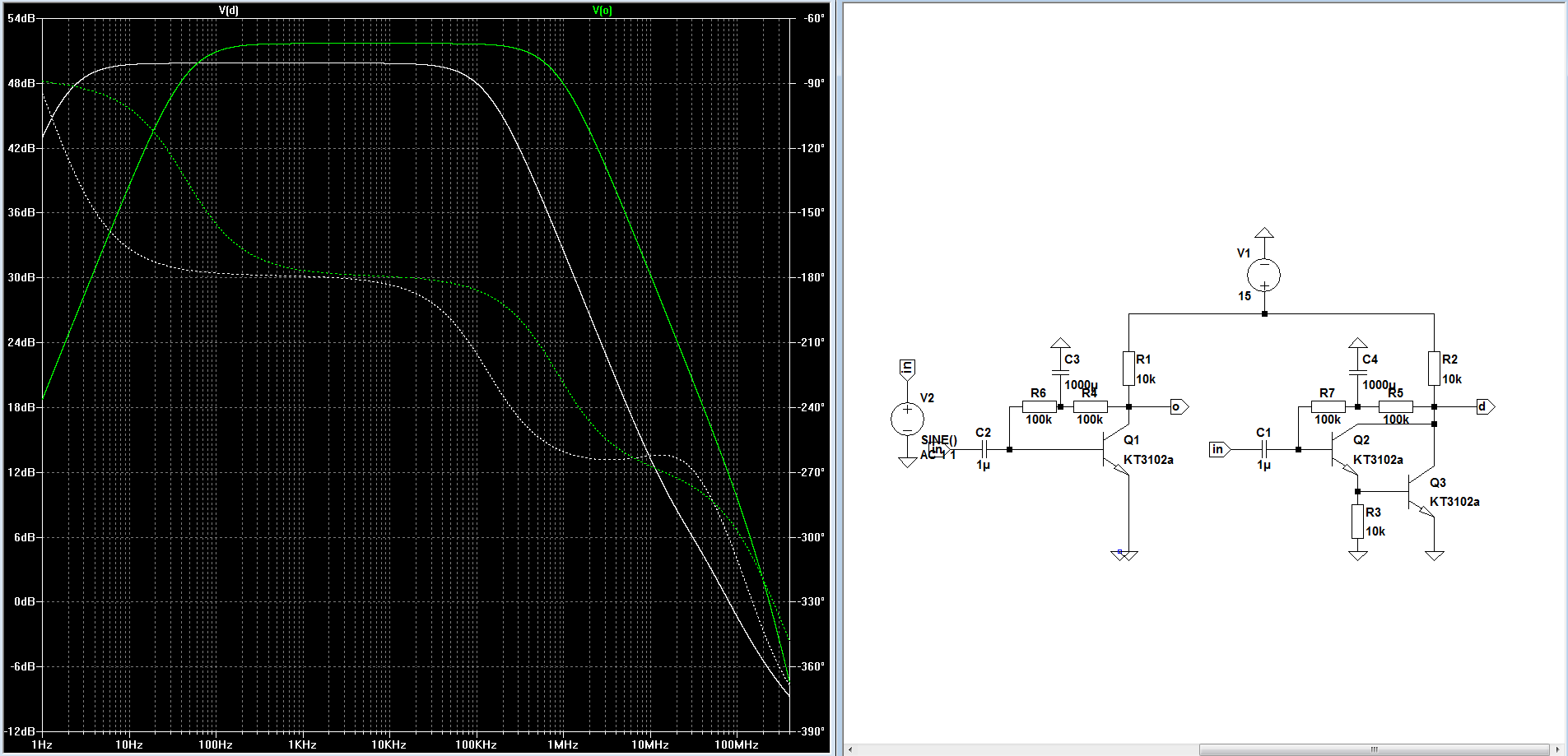Screen dimensions: 1568x756
Task: Select transistor Q3 symbol
Action: click(x=1421, y=492)
